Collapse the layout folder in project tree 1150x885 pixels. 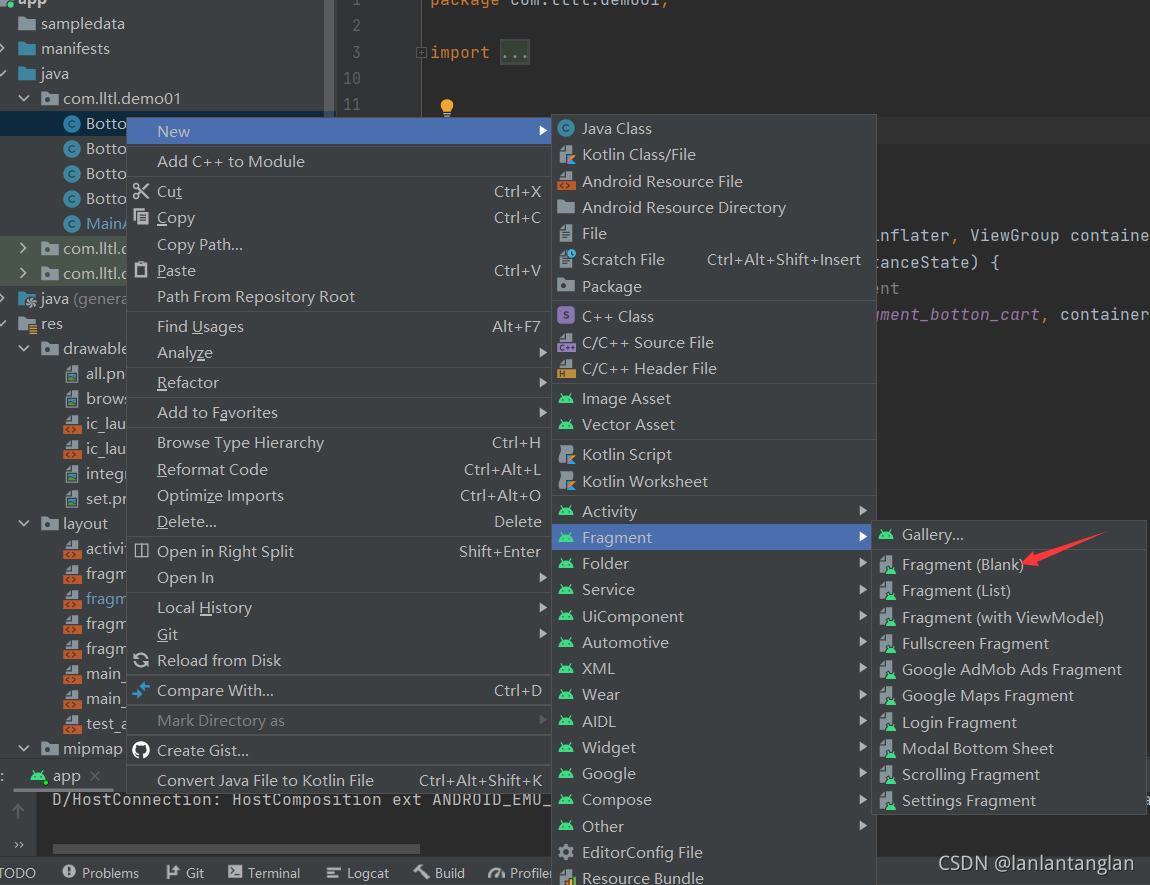[24, 524]
